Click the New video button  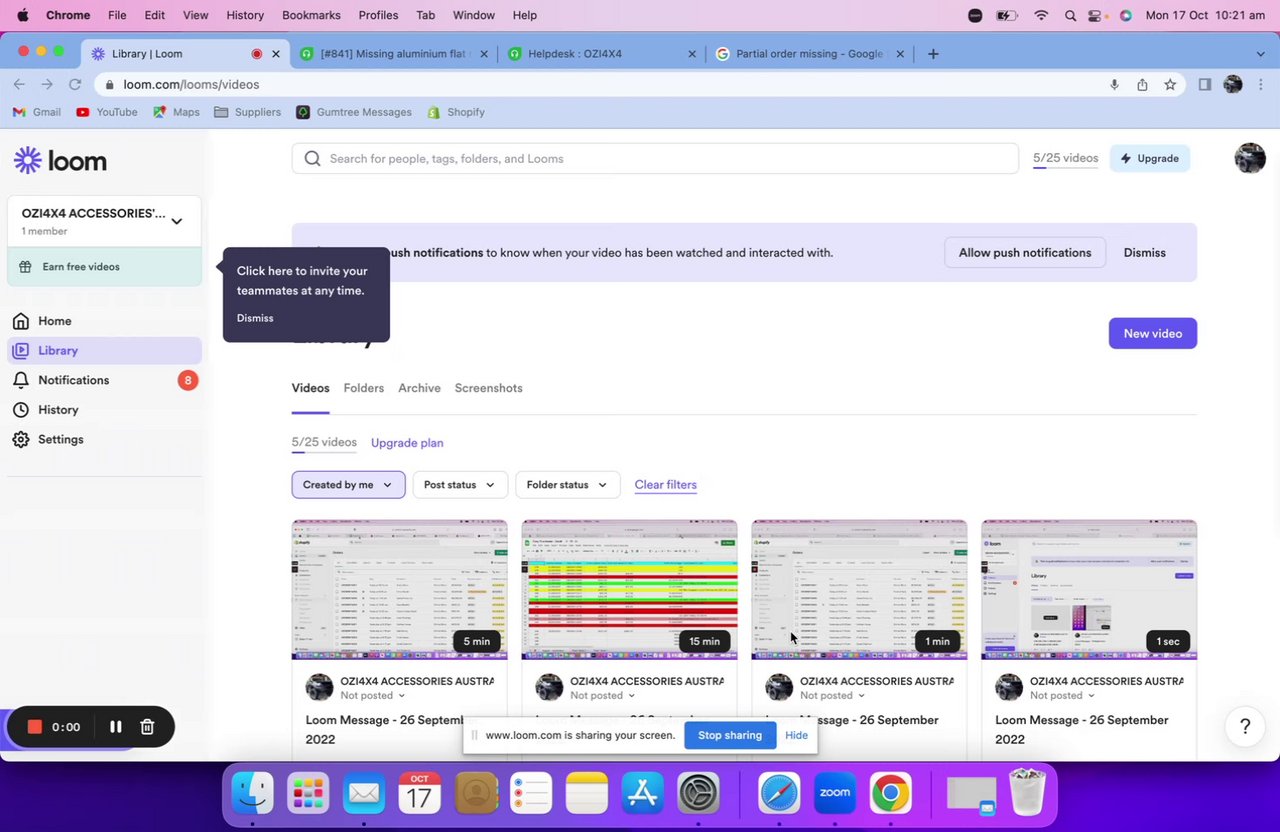point(1152,334)
